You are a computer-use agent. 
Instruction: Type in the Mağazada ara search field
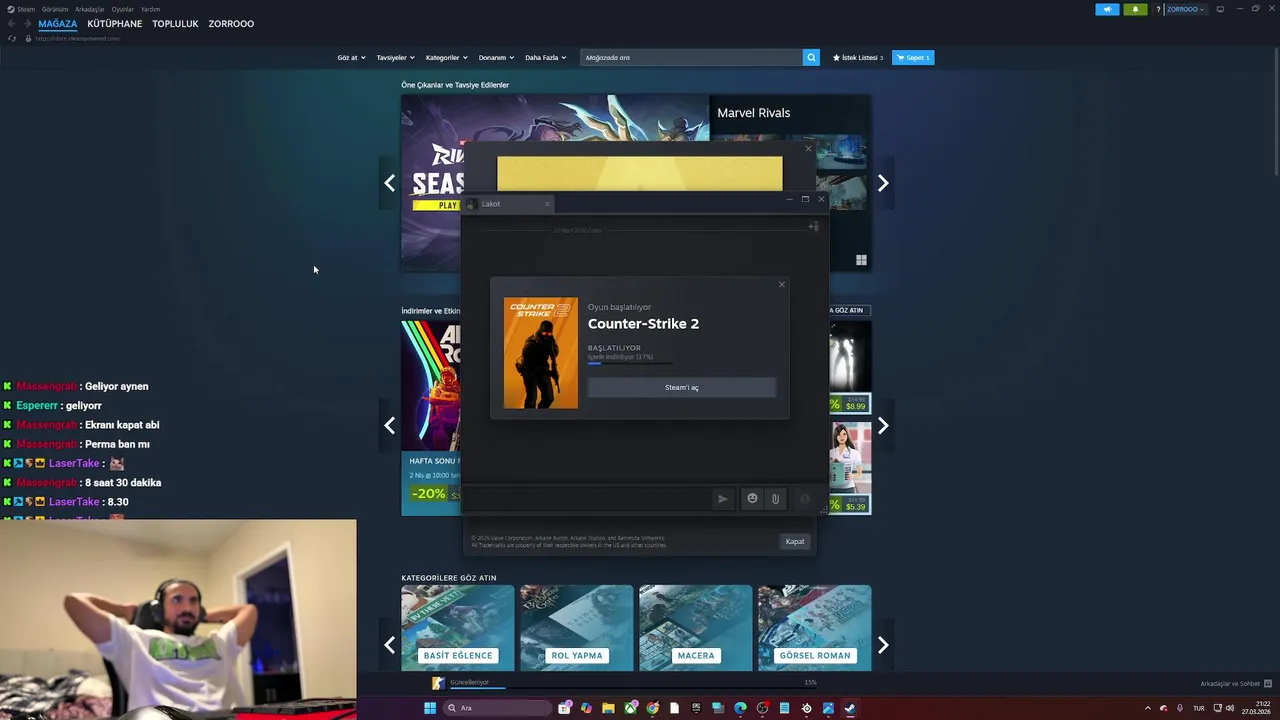pos(691,57)
